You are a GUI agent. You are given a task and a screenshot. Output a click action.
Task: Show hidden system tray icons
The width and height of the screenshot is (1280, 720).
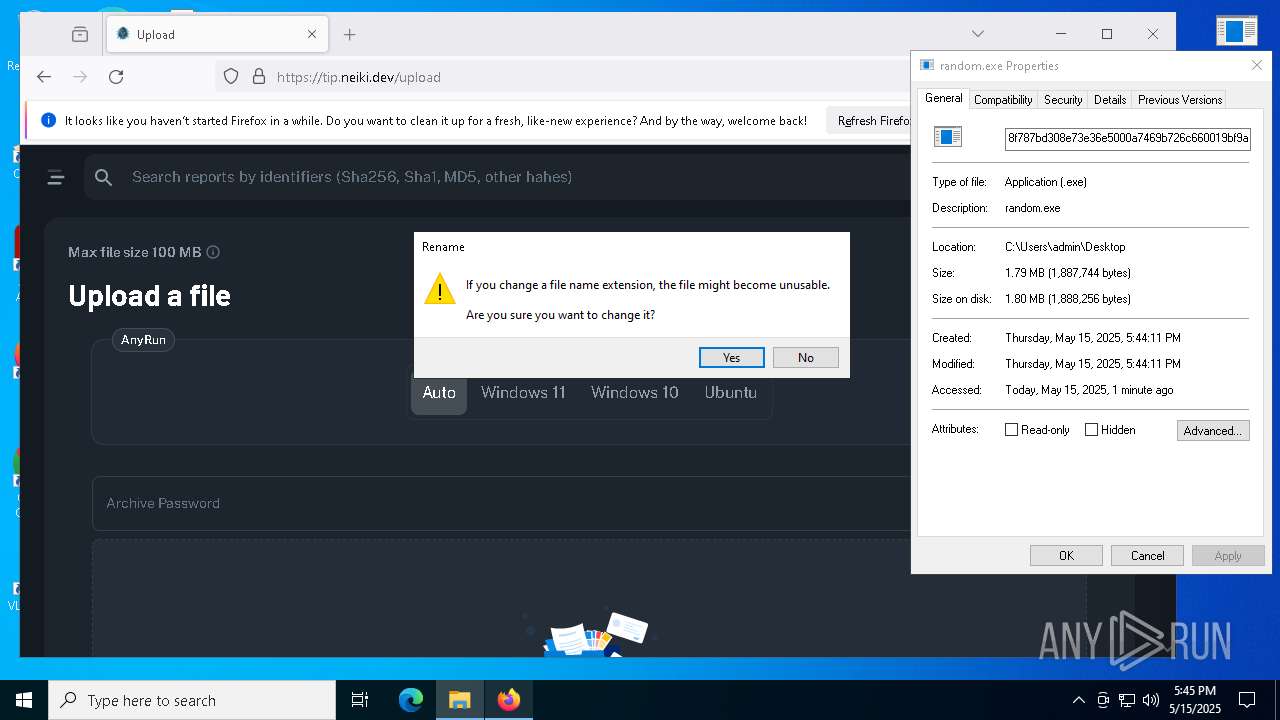(1078, 700)
